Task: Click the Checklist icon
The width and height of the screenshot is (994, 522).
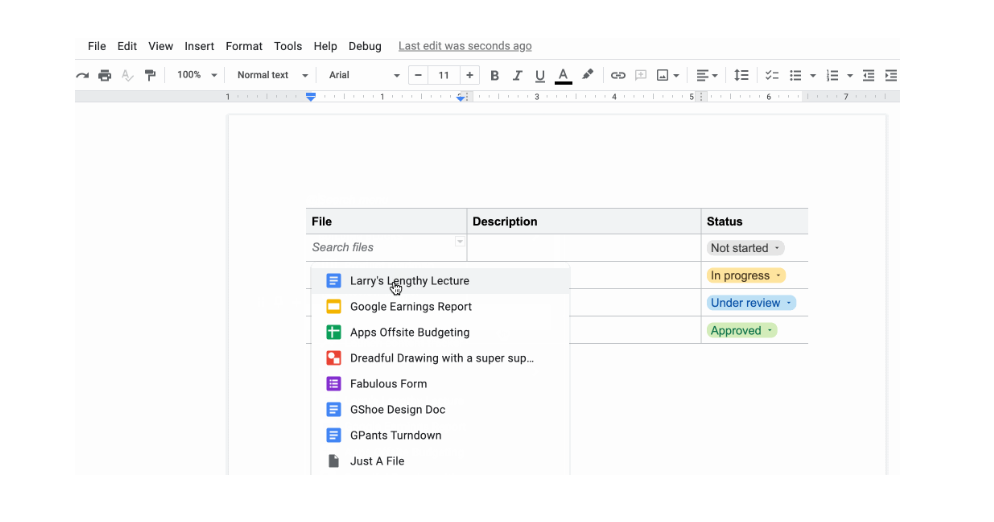Action: (x=772, y=75)
